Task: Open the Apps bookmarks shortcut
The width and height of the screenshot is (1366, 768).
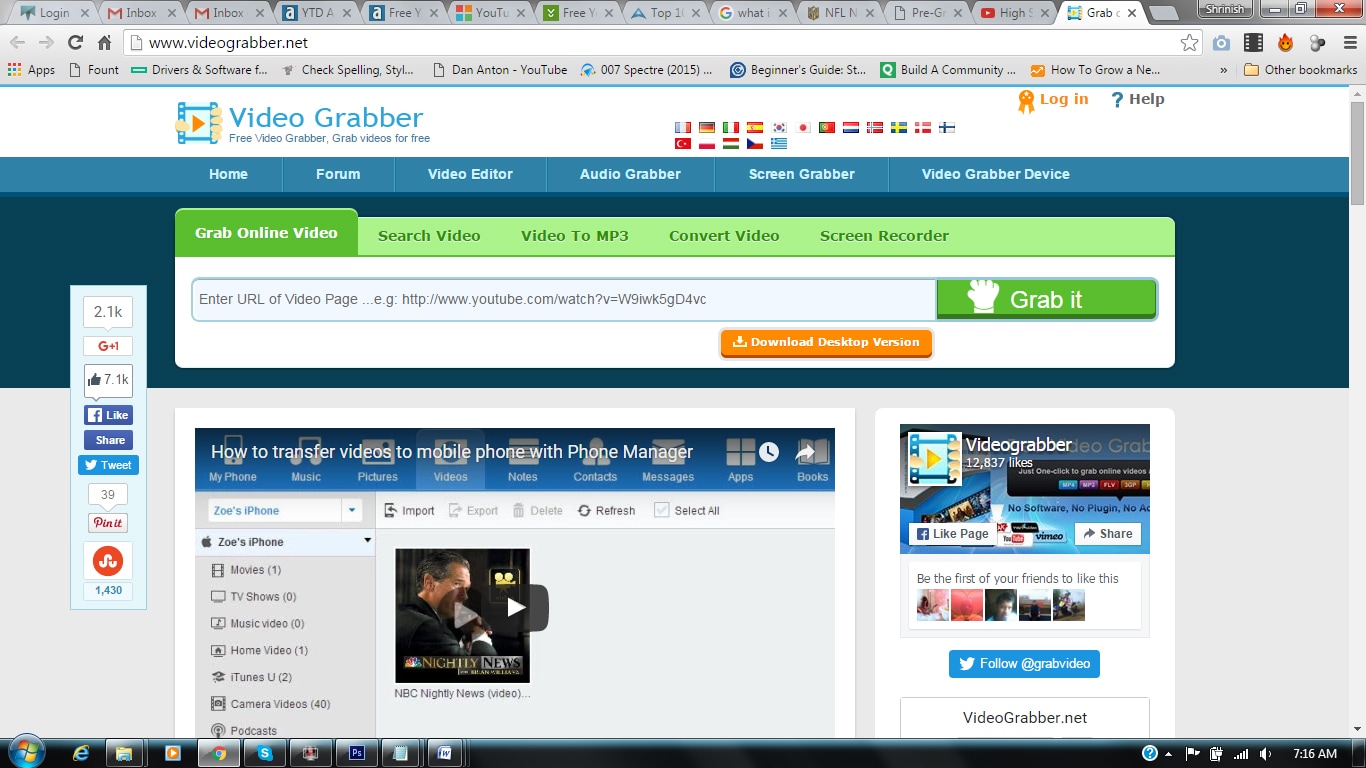Action: tap(31, 70)
